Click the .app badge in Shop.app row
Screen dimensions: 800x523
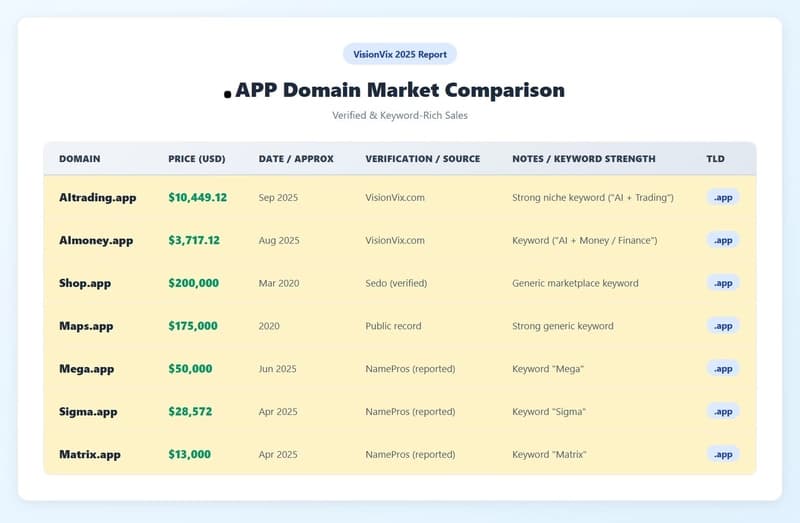(723, 283)
